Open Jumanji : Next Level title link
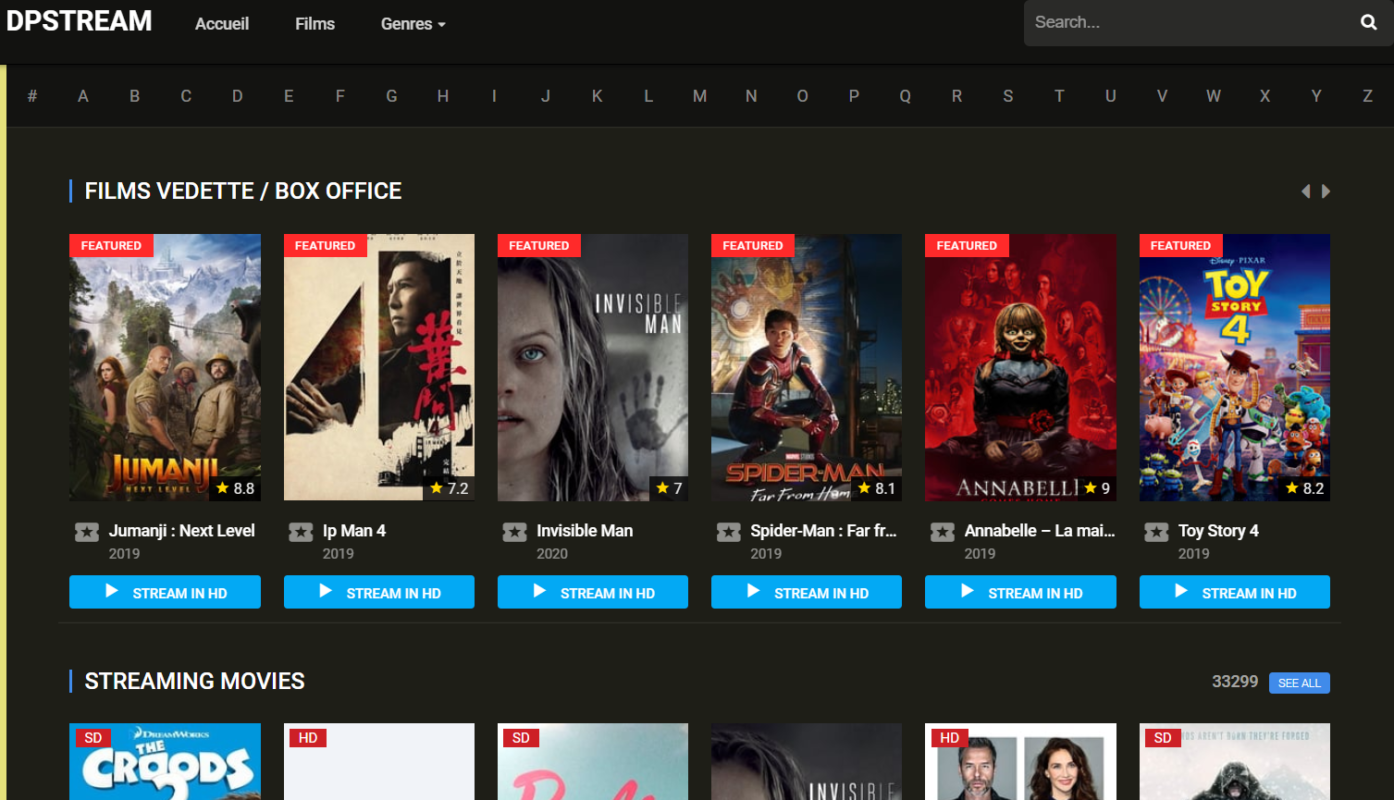This screenshot has height=800, width=1394. [182, 531]
